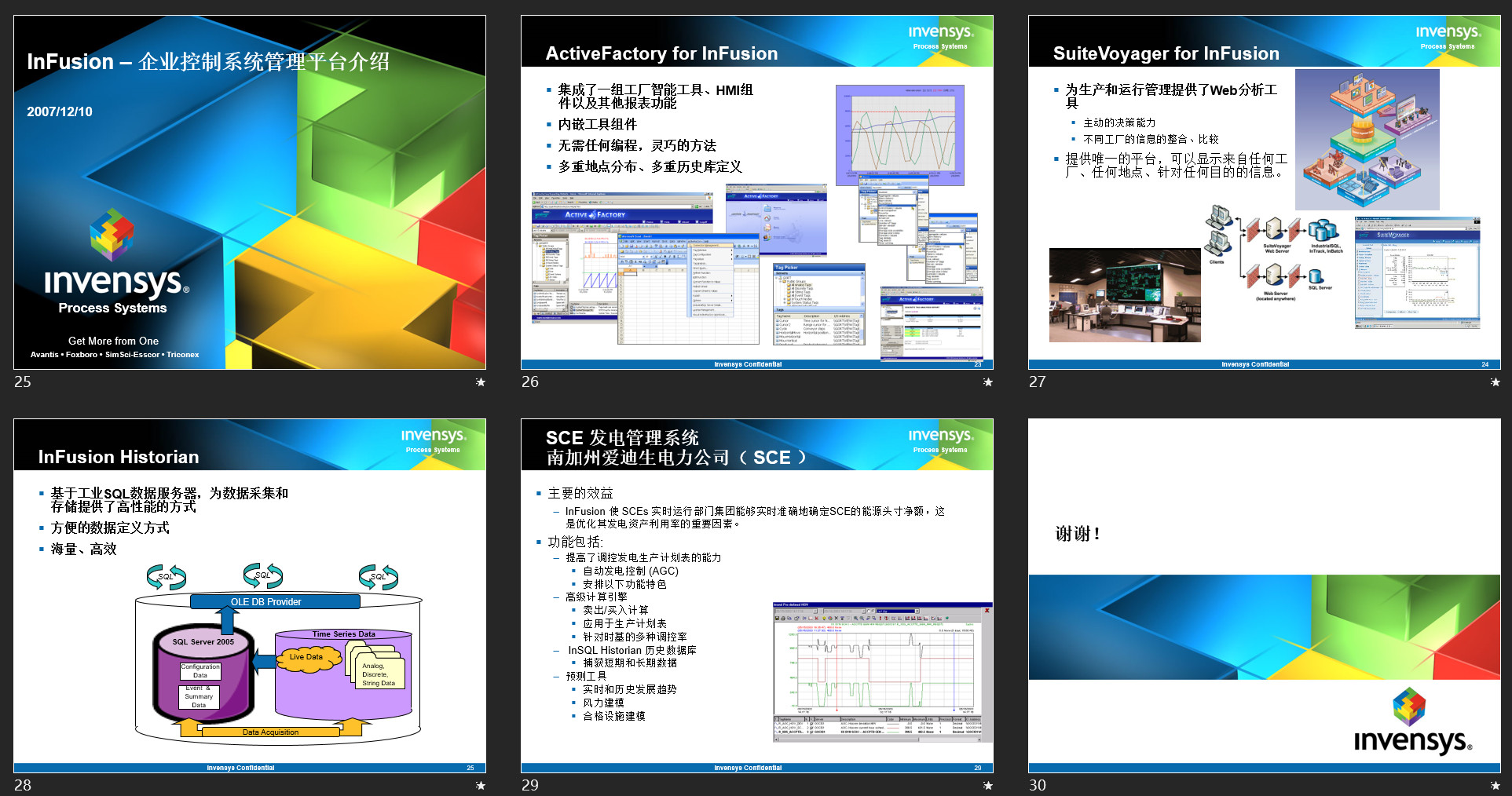Click slide number label 27

point(1038,382)
